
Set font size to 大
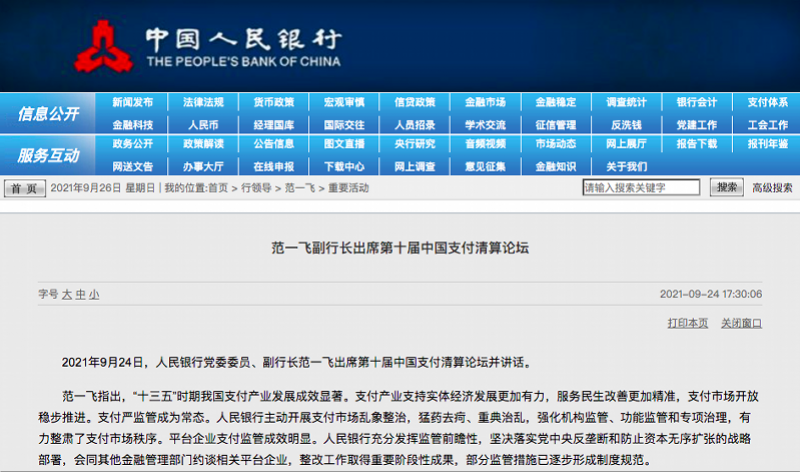(x=67, y=294)
